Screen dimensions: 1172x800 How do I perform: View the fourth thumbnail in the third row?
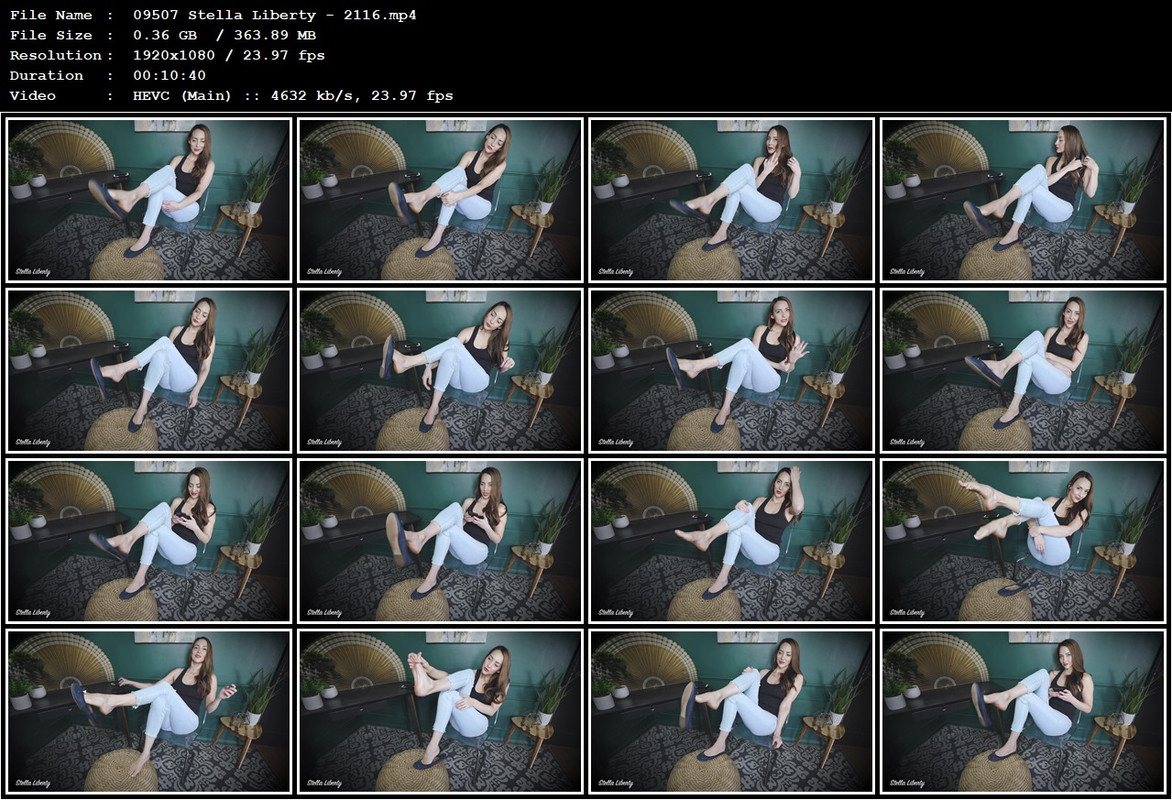[1023, 541]
